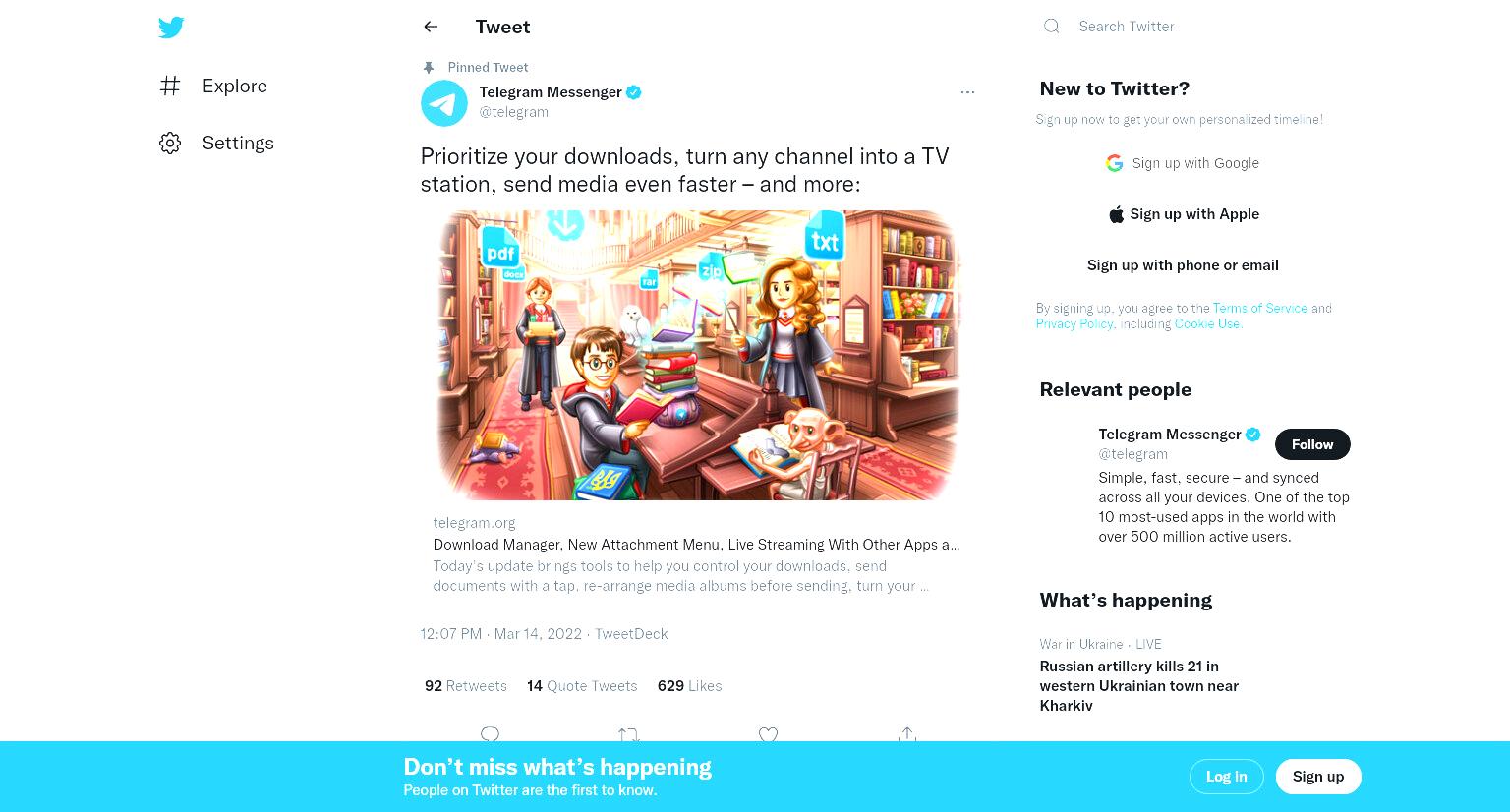
Task: Reply using the speech bubble icon
Action: pyautogui.click(x=490, y=733)
